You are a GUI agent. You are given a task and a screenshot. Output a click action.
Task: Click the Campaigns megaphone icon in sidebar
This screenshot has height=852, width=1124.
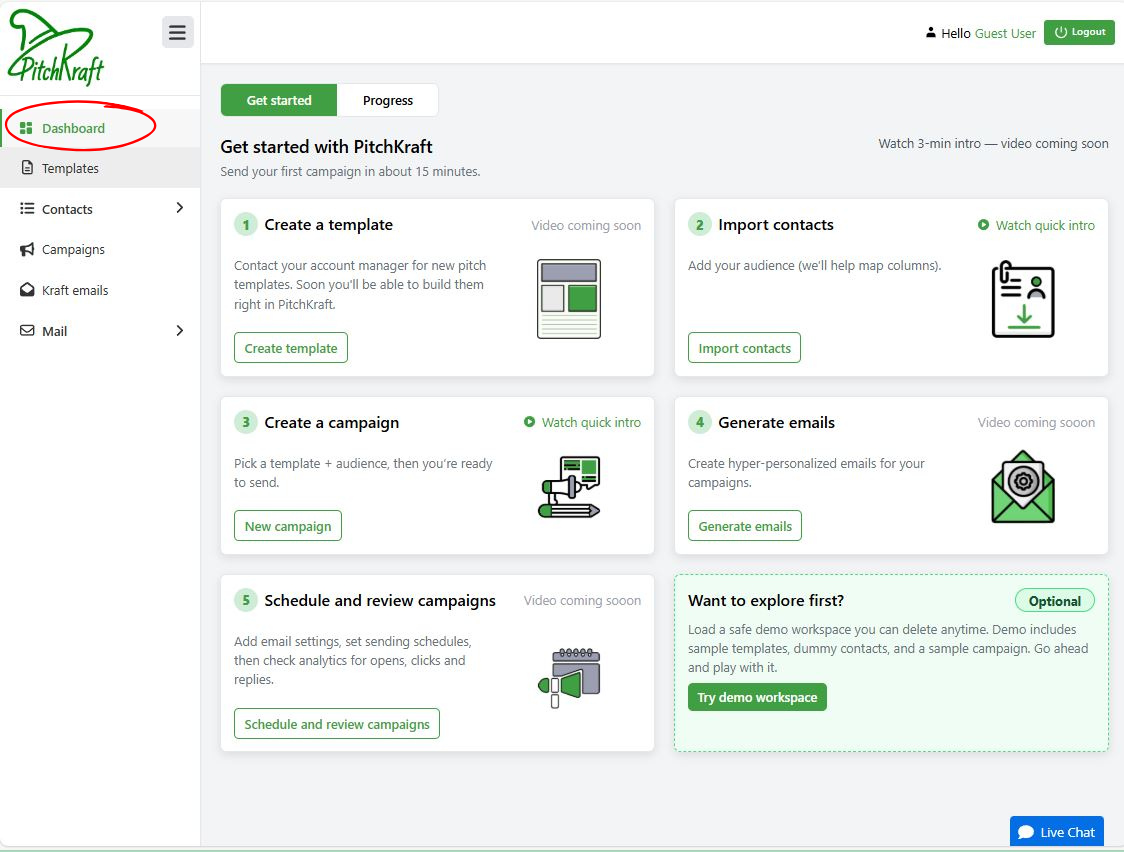click(x=27, y=250)
